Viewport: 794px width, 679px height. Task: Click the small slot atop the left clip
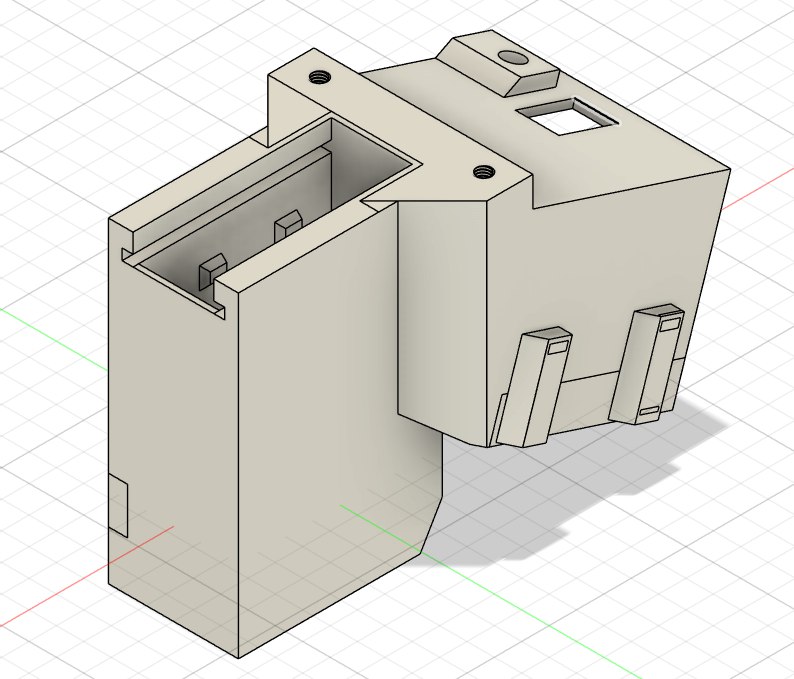pyautogui.click(x=558, y=346)
